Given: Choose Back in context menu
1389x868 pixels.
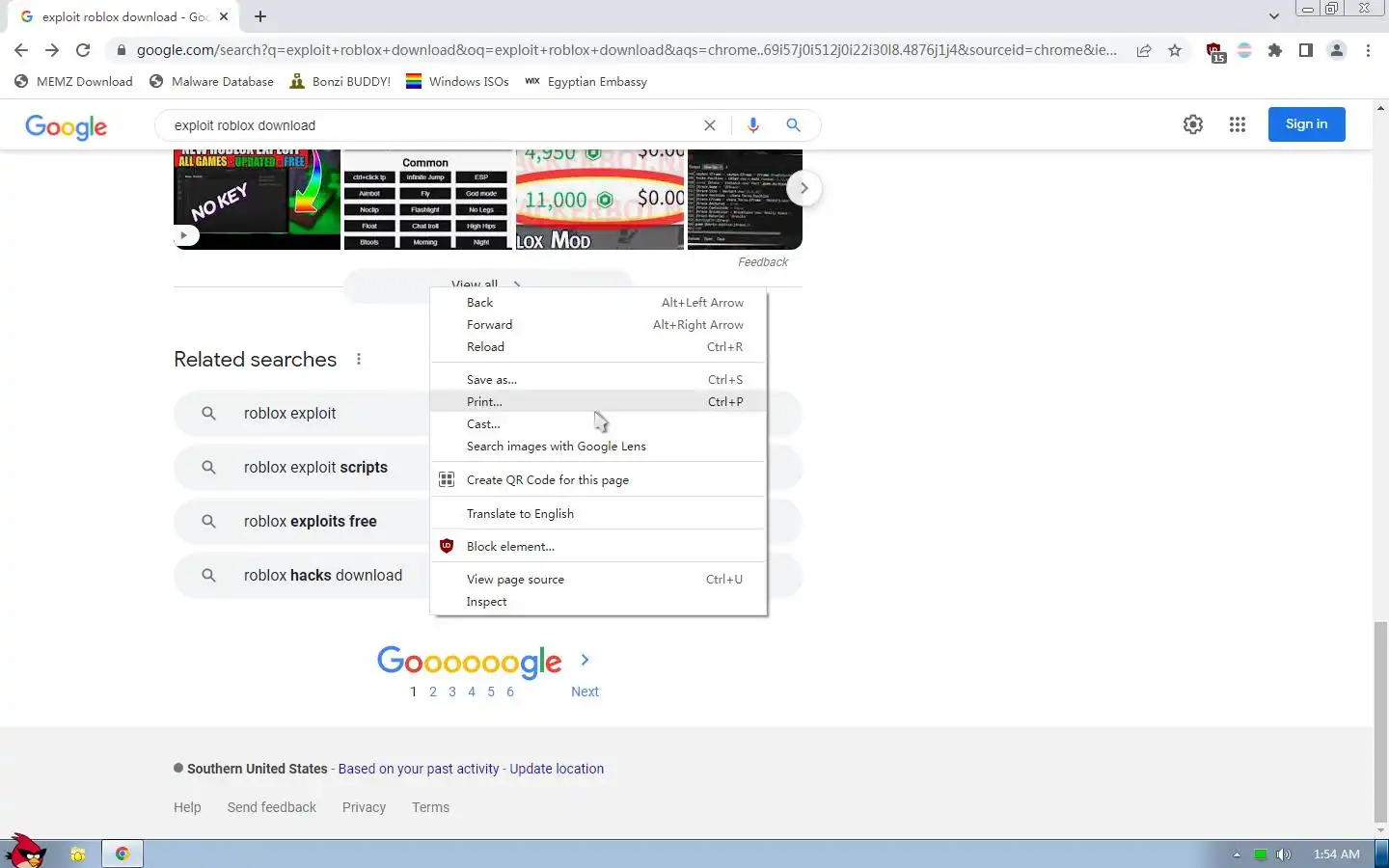Looking at the screenshot, I should tap(598, 303).
